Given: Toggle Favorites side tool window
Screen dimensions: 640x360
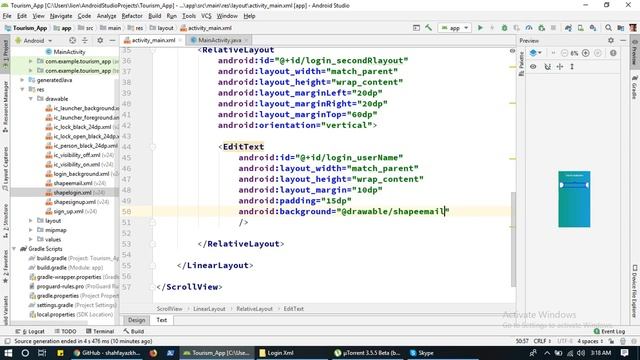Looking at the screenshot, I should point(5,266).
